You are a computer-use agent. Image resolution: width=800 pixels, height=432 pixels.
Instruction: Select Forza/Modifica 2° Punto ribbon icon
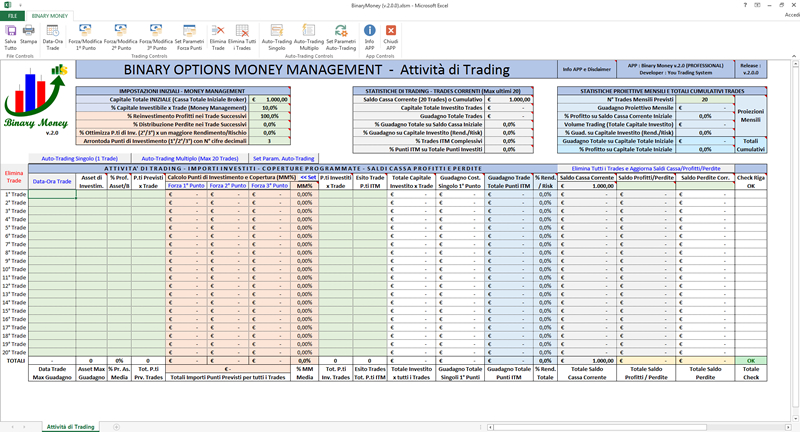pyautogui.click(x=120, y=37)
